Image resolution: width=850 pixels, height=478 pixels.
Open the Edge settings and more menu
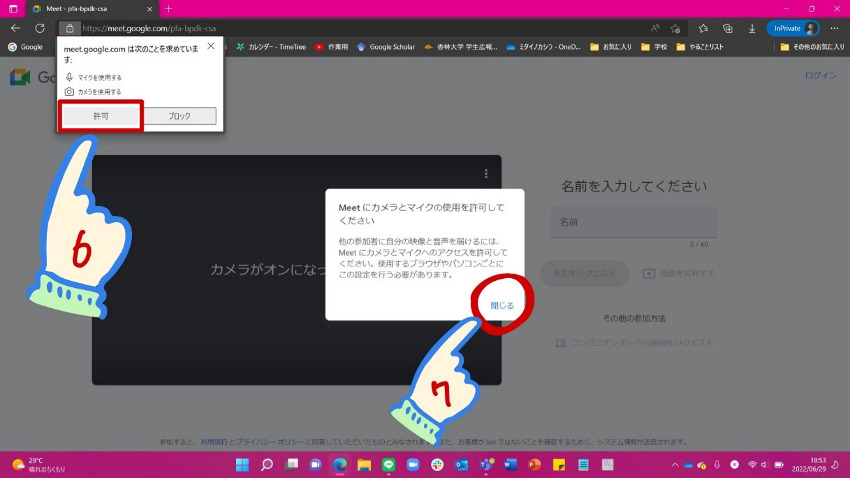(x=834, y=28)
